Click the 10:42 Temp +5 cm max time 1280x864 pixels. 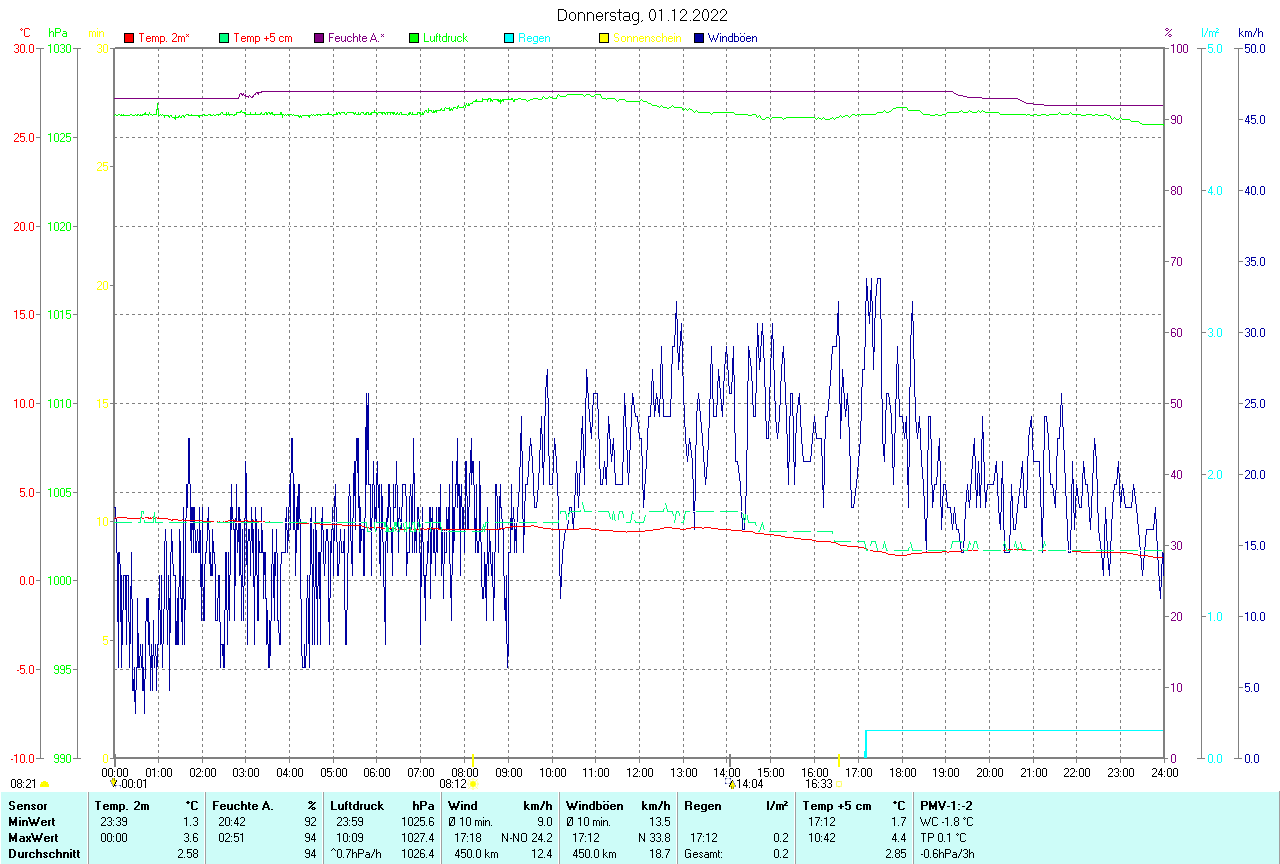click(822, 837)
